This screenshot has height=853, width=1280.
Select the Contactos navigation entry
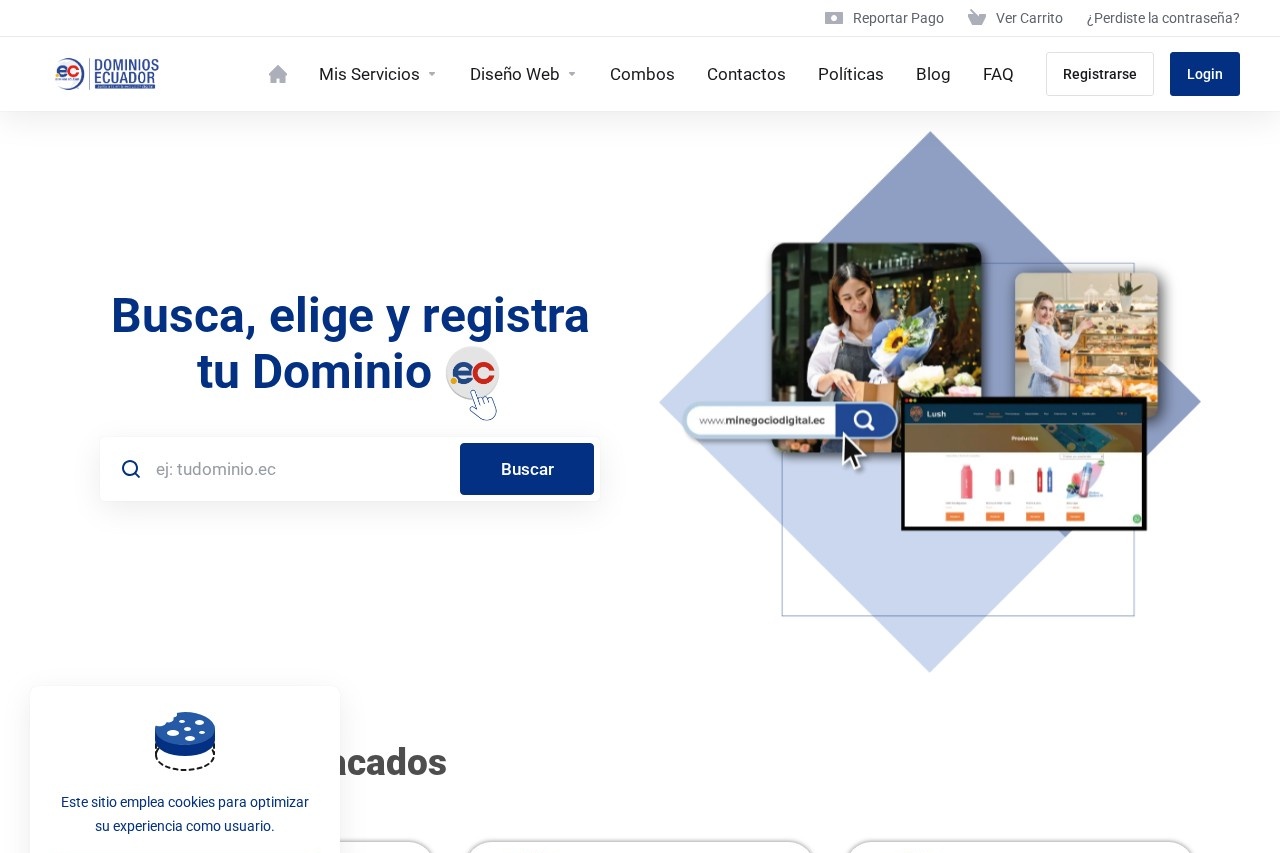(x=746, y=74)
